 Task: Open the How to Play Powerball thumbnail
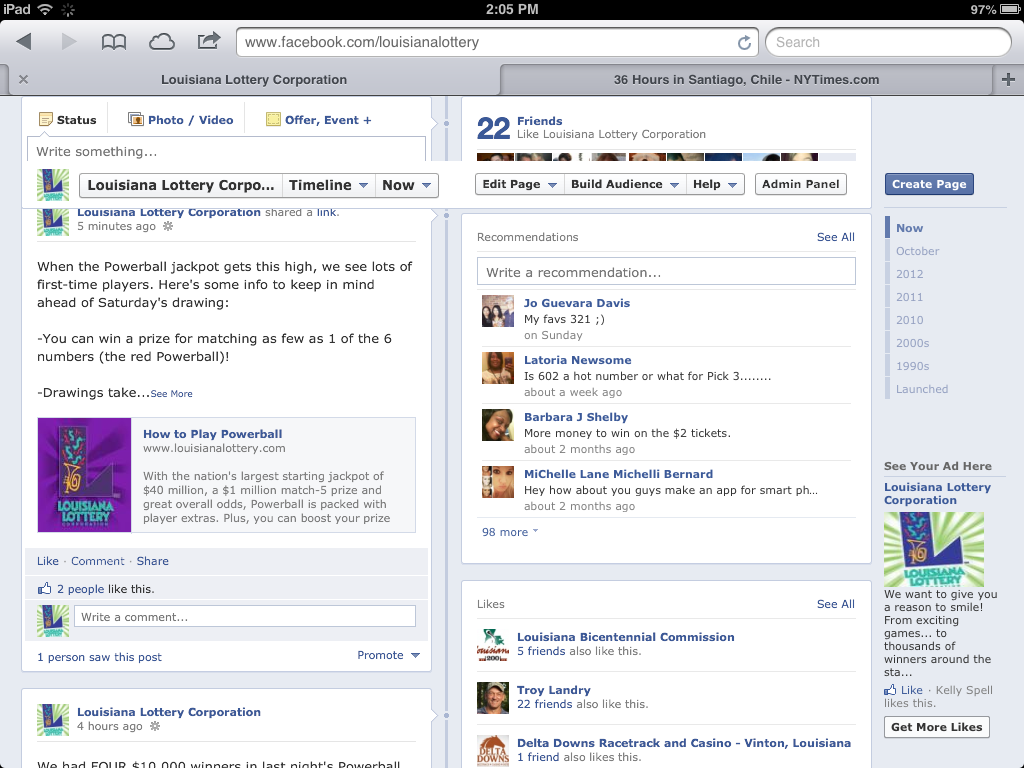pyautogui.click(x=85, y=475)
